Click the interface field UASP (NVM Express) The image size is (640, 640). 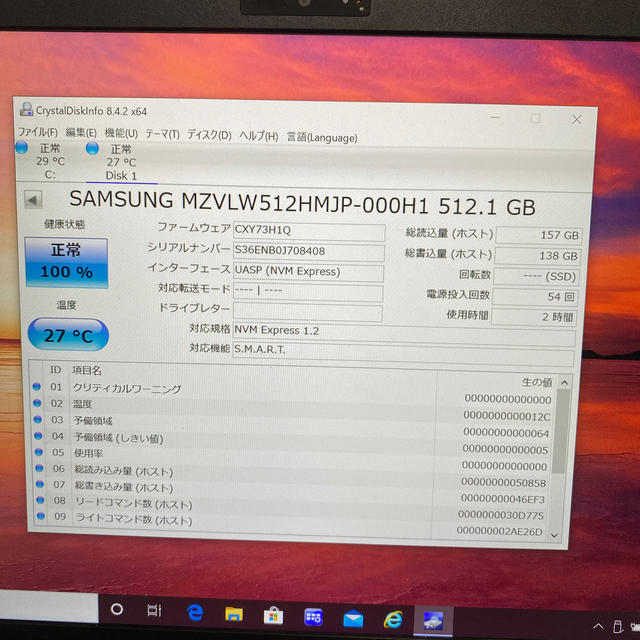tap(308, 272)
